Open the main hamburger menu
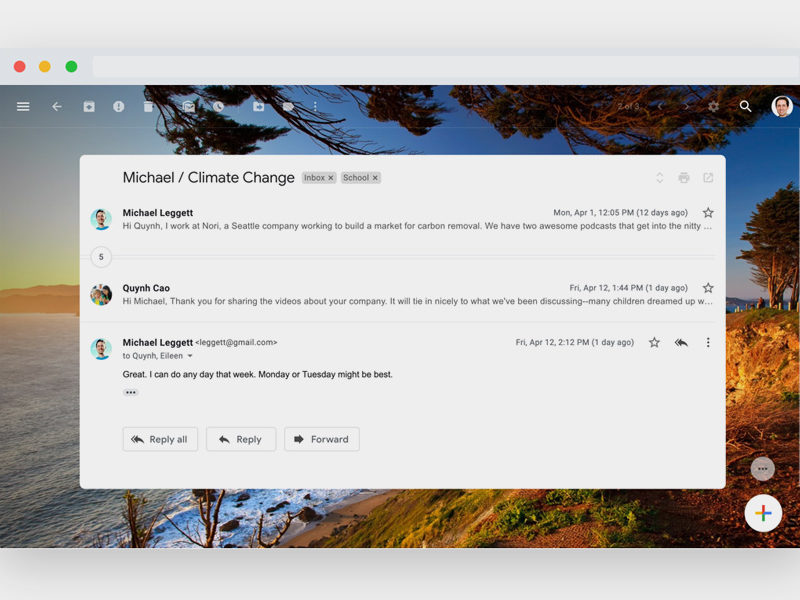 pyautogui.click(x=23, y=106)
